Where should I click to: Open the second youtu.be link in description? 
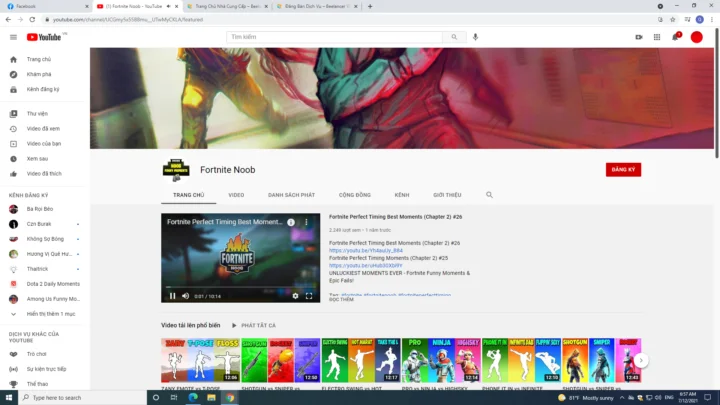tap(366, 266)
